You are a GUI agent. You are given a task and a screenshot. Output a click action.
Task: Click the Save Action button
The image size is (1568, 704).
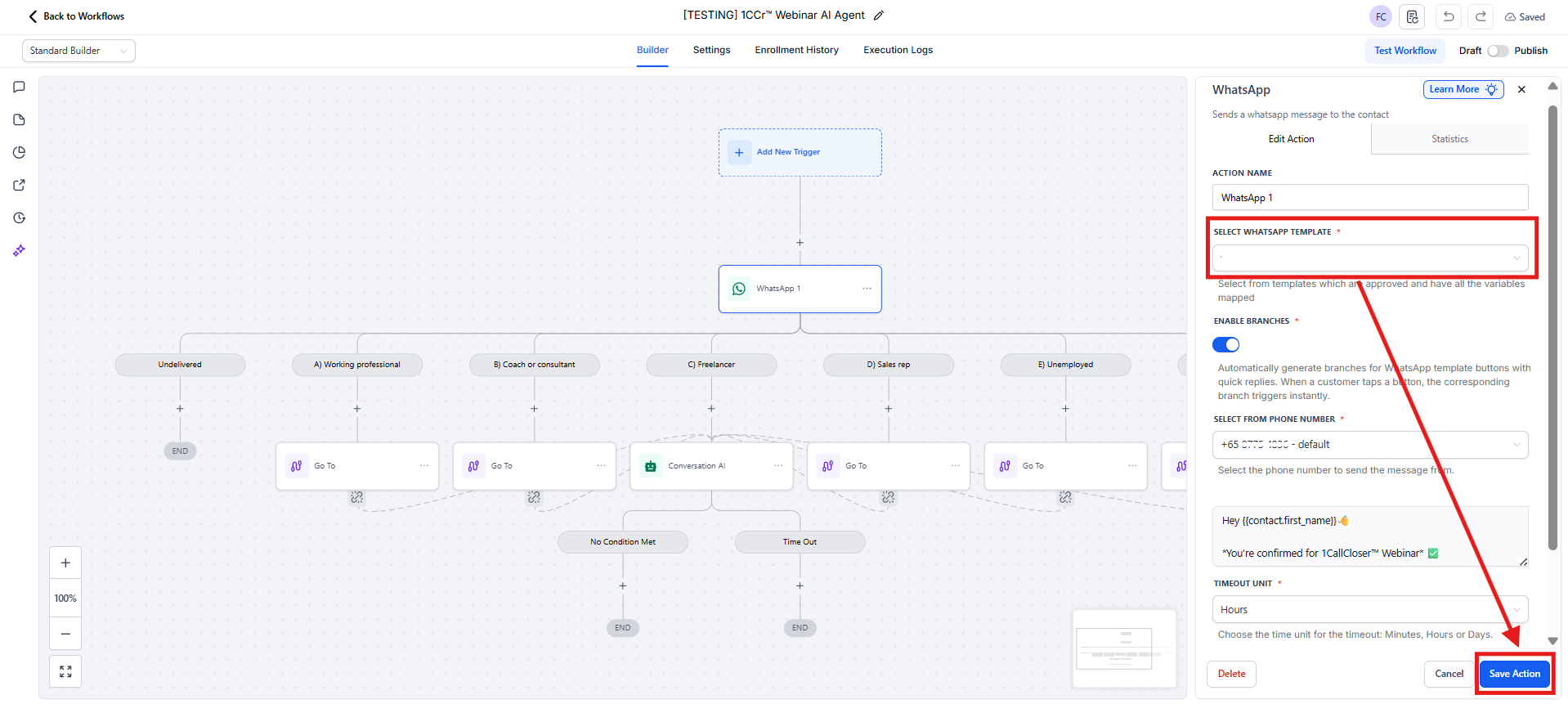[1515, 674]
